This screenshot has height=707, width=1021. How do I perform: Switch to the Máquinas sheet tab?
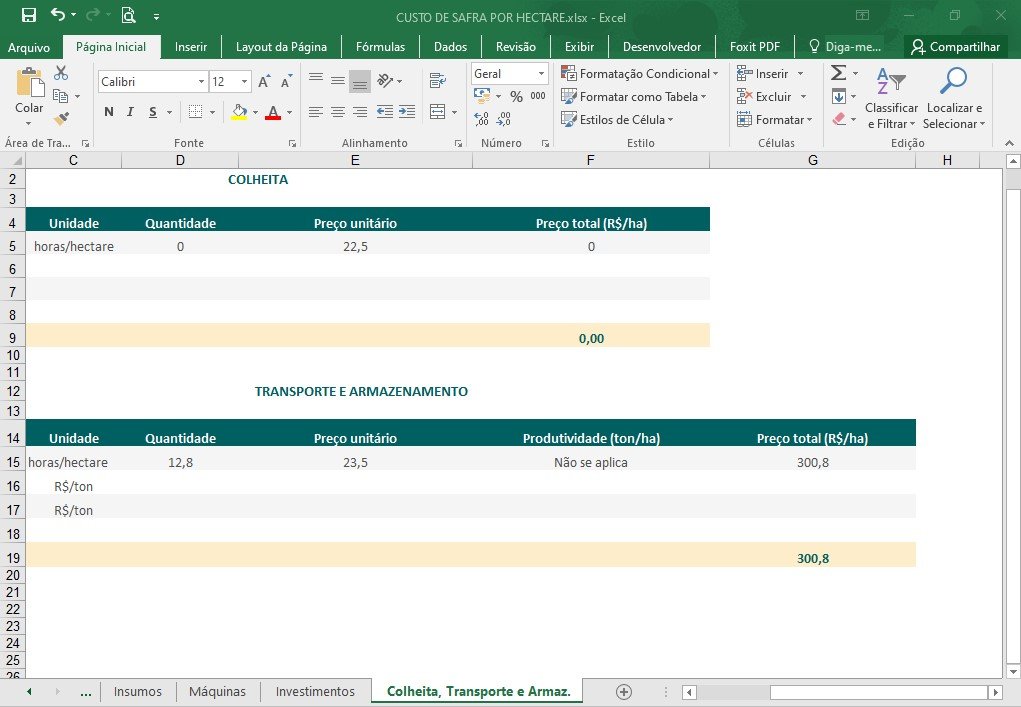217,691
